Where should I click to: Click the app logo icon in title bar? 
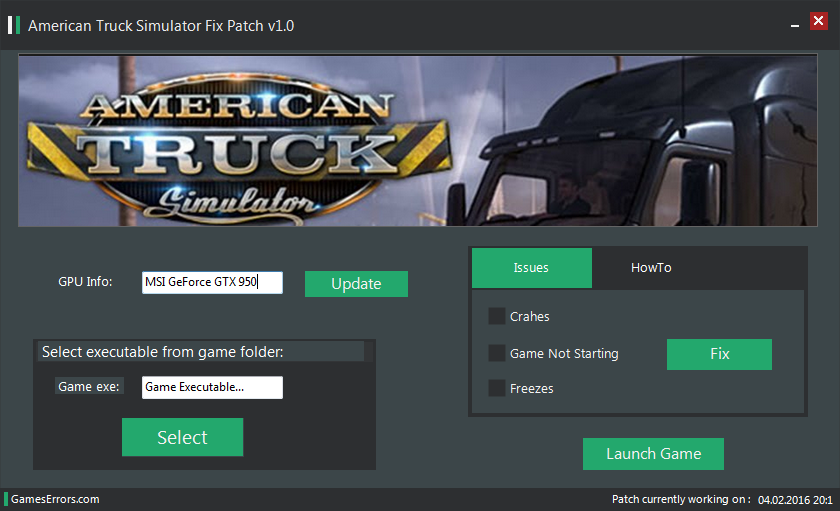click(x=14, y=25)
